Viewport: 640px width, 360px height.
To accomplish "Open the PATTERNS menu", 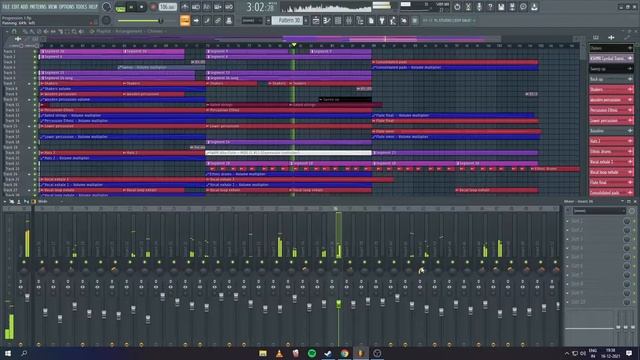I will pos(38,7).
